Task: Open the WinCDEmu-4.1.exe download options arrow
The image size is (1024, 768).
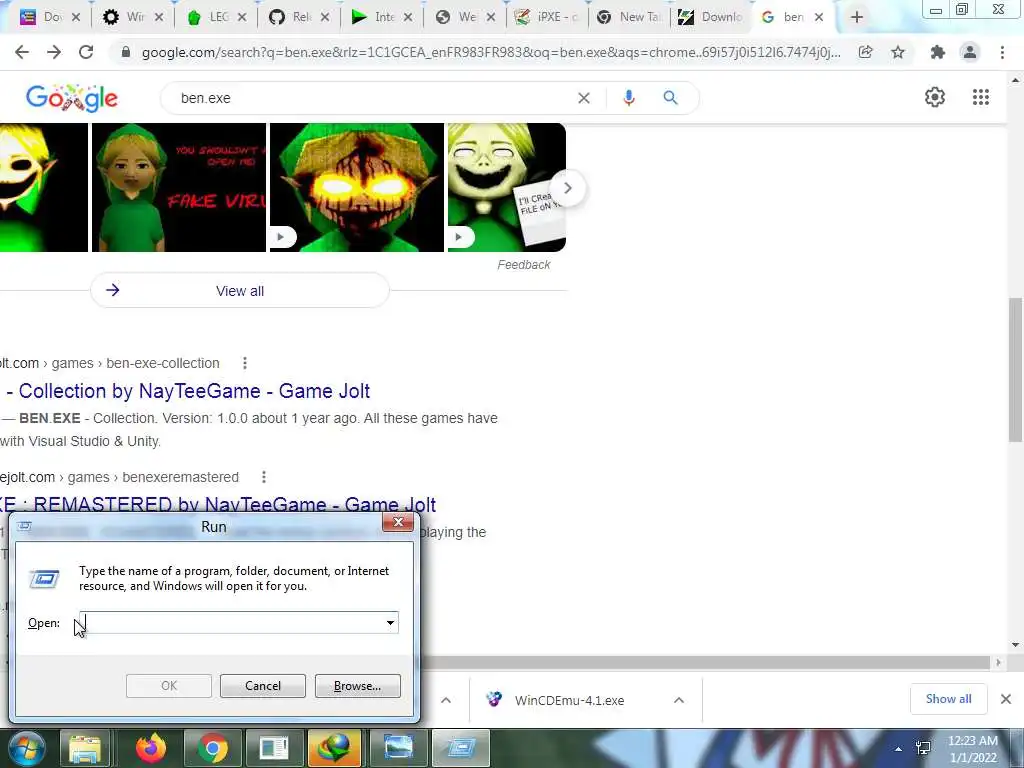Action: (x=679, y=700)
